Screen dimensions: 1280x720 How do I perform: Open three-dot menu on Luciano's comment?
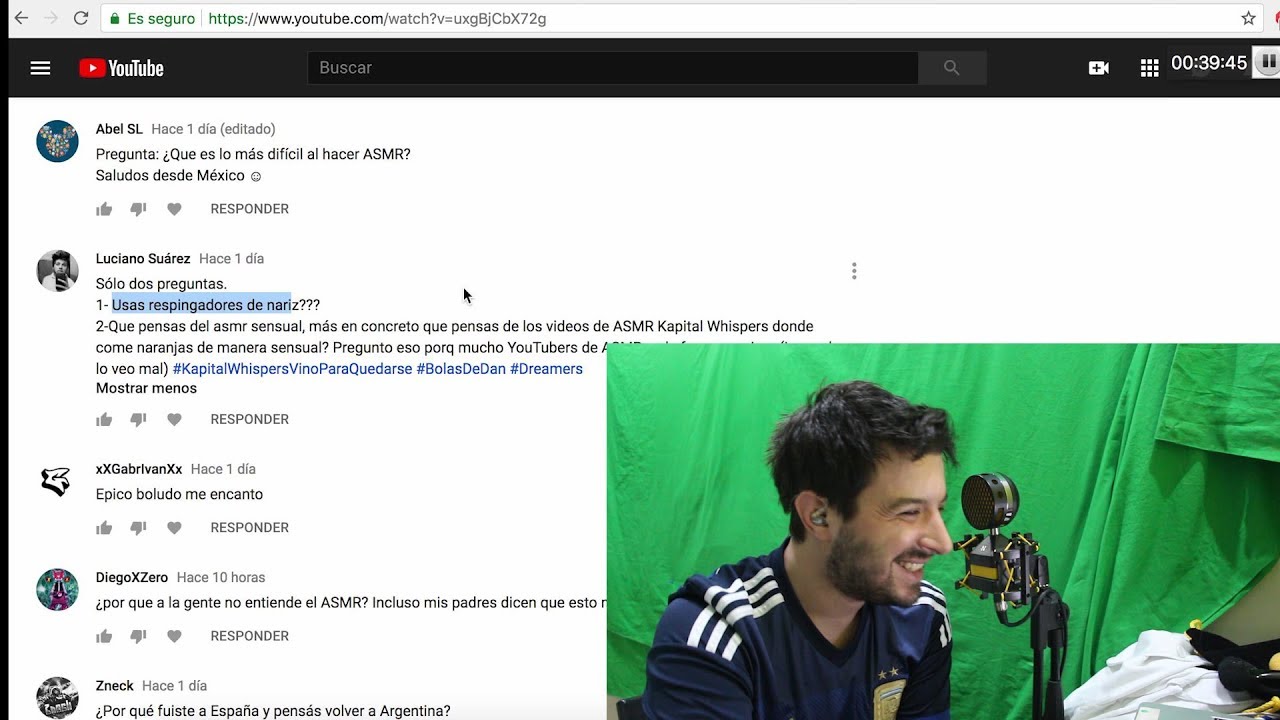(x=854, y=271)
